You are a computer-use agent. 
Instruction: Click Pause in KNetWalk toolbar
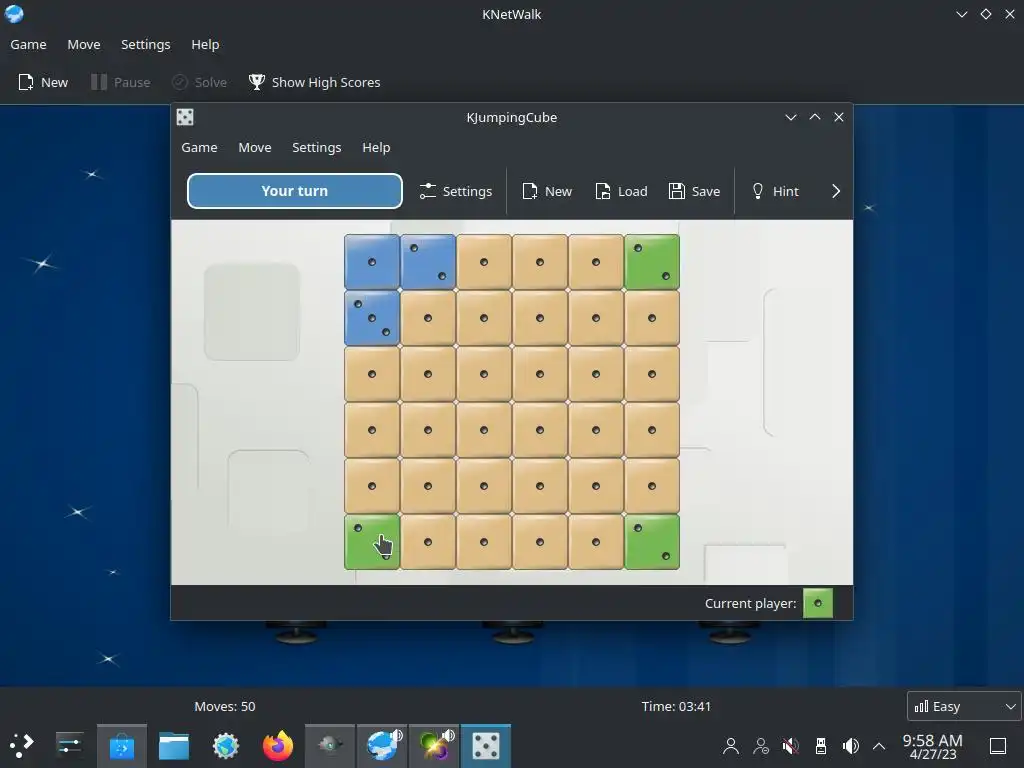click(x=121, y=82)
